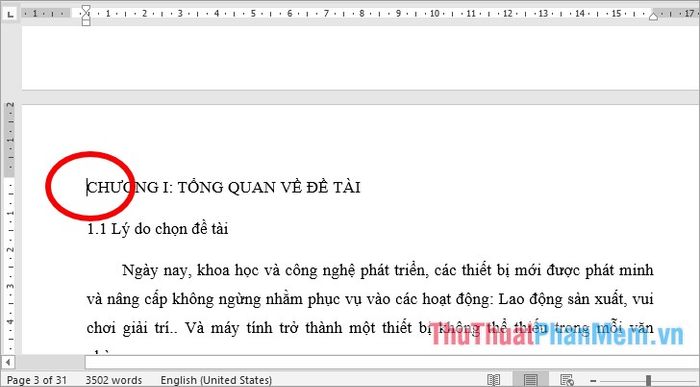Click the left indent square marker
This screenshot has height=387, width=700.
coord(86,22)
